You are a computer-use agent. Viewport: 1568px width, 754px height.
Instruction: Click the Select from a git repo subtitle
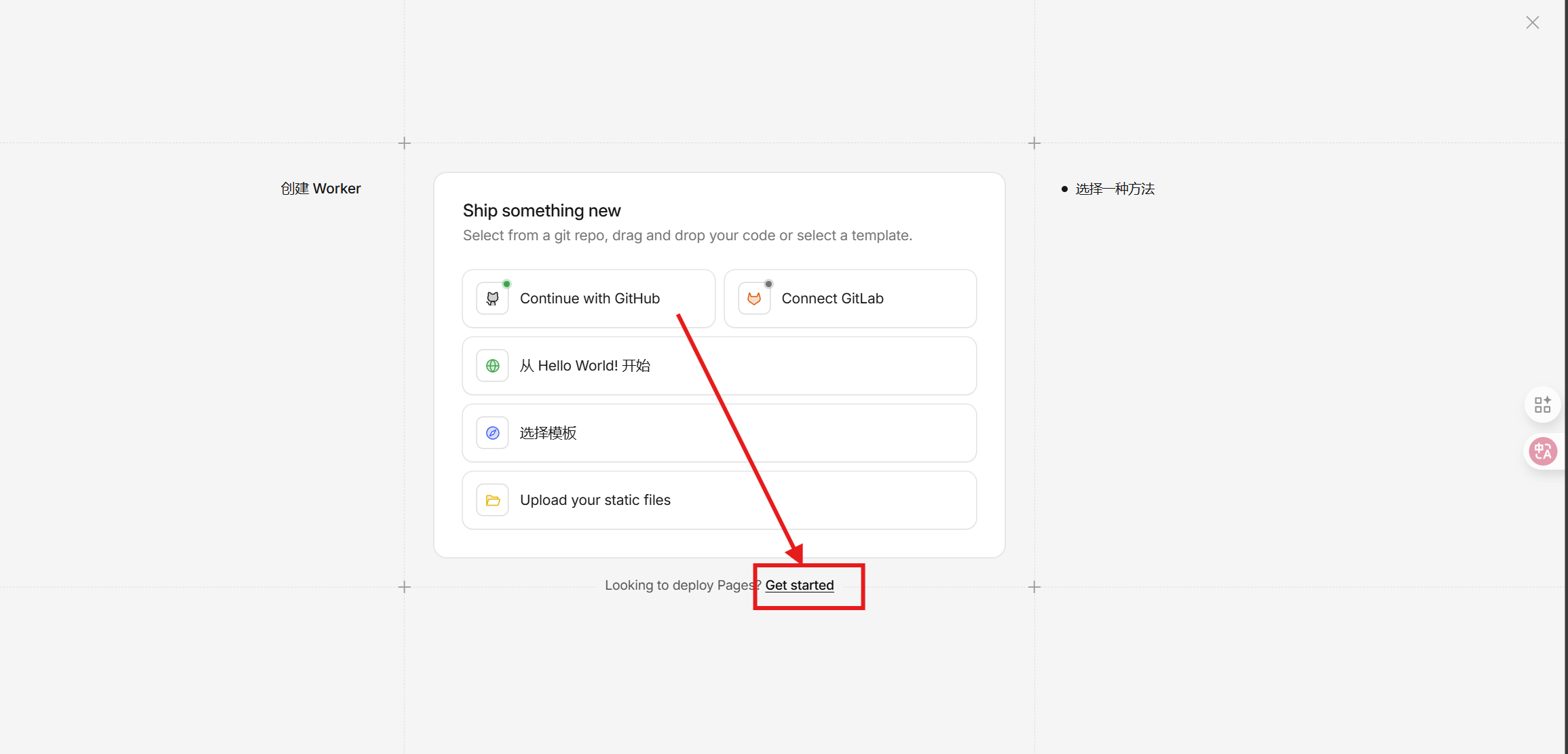pos(687,235)
